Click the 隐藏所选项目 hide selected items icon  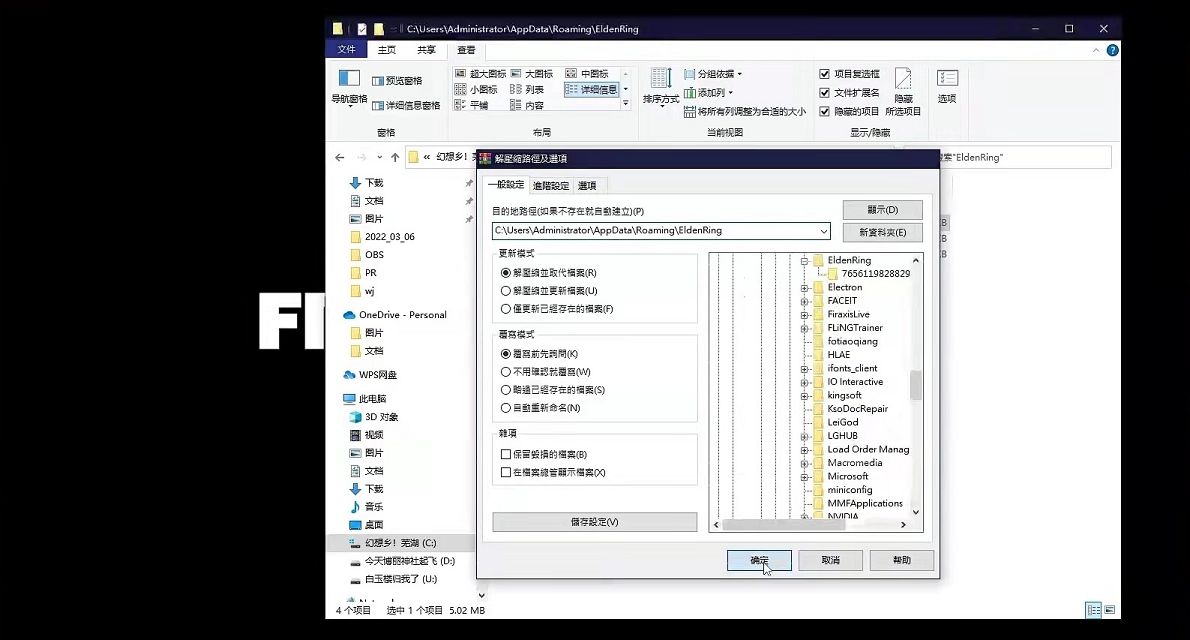pyautogui.click(x=903, y=80)
